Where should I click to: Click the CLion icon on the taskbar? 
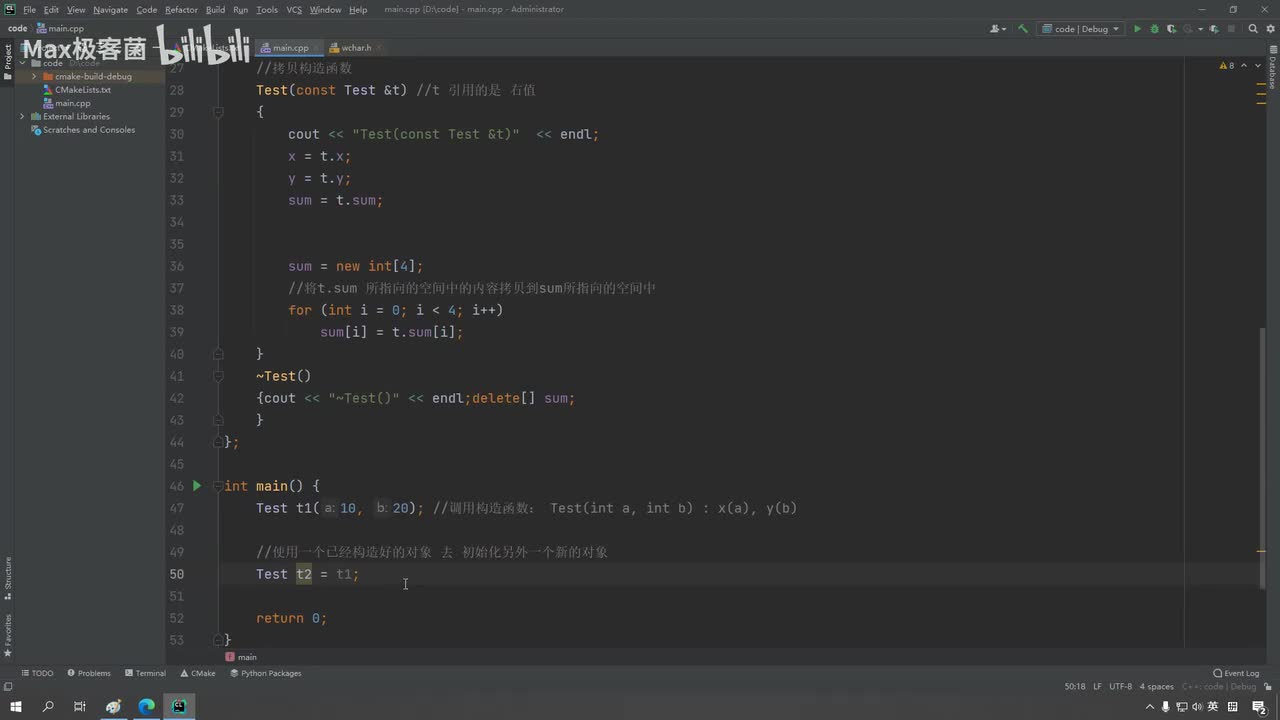tap(179, 707)
